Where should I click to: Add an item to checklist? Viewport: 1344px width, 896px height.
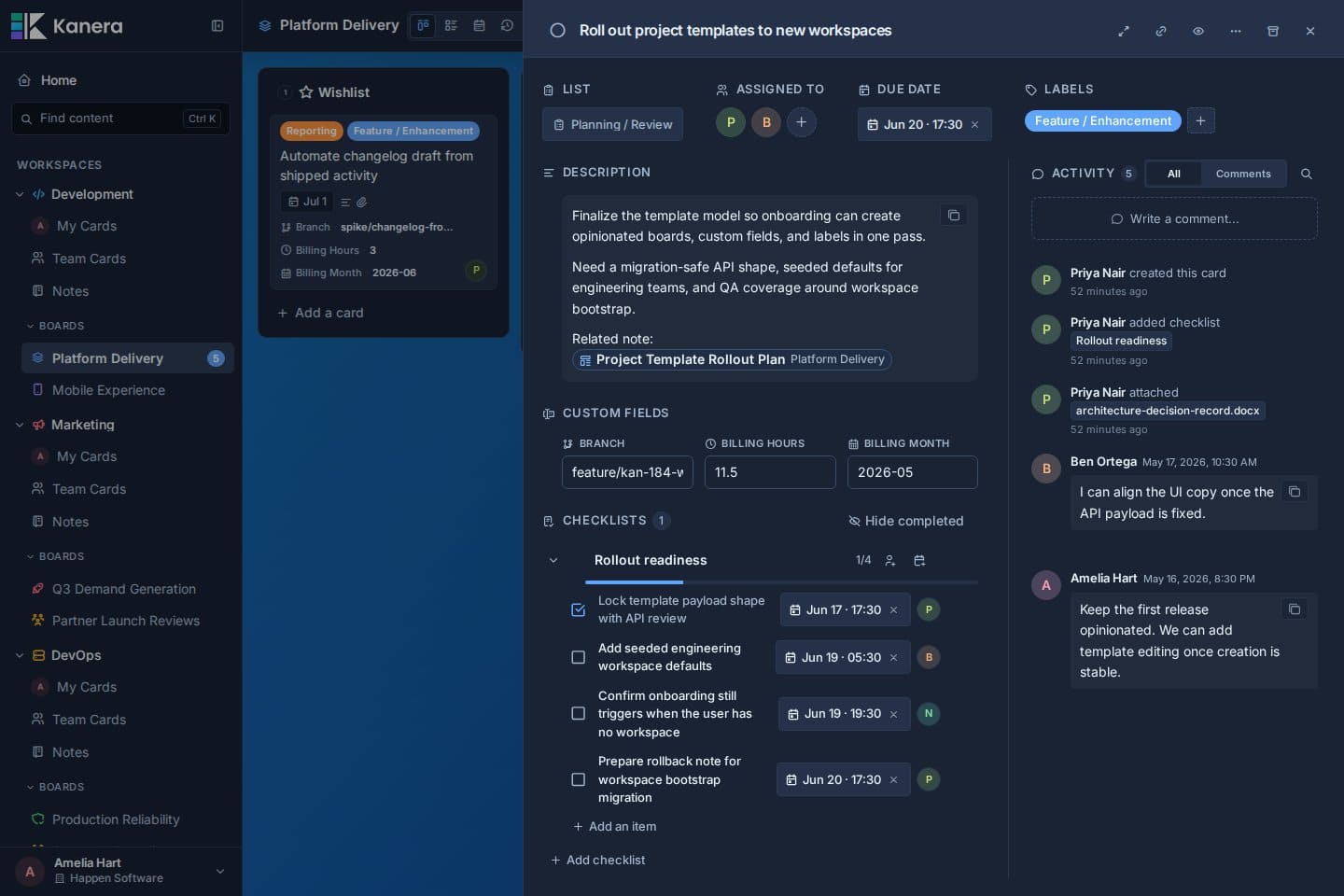[614, 827]
